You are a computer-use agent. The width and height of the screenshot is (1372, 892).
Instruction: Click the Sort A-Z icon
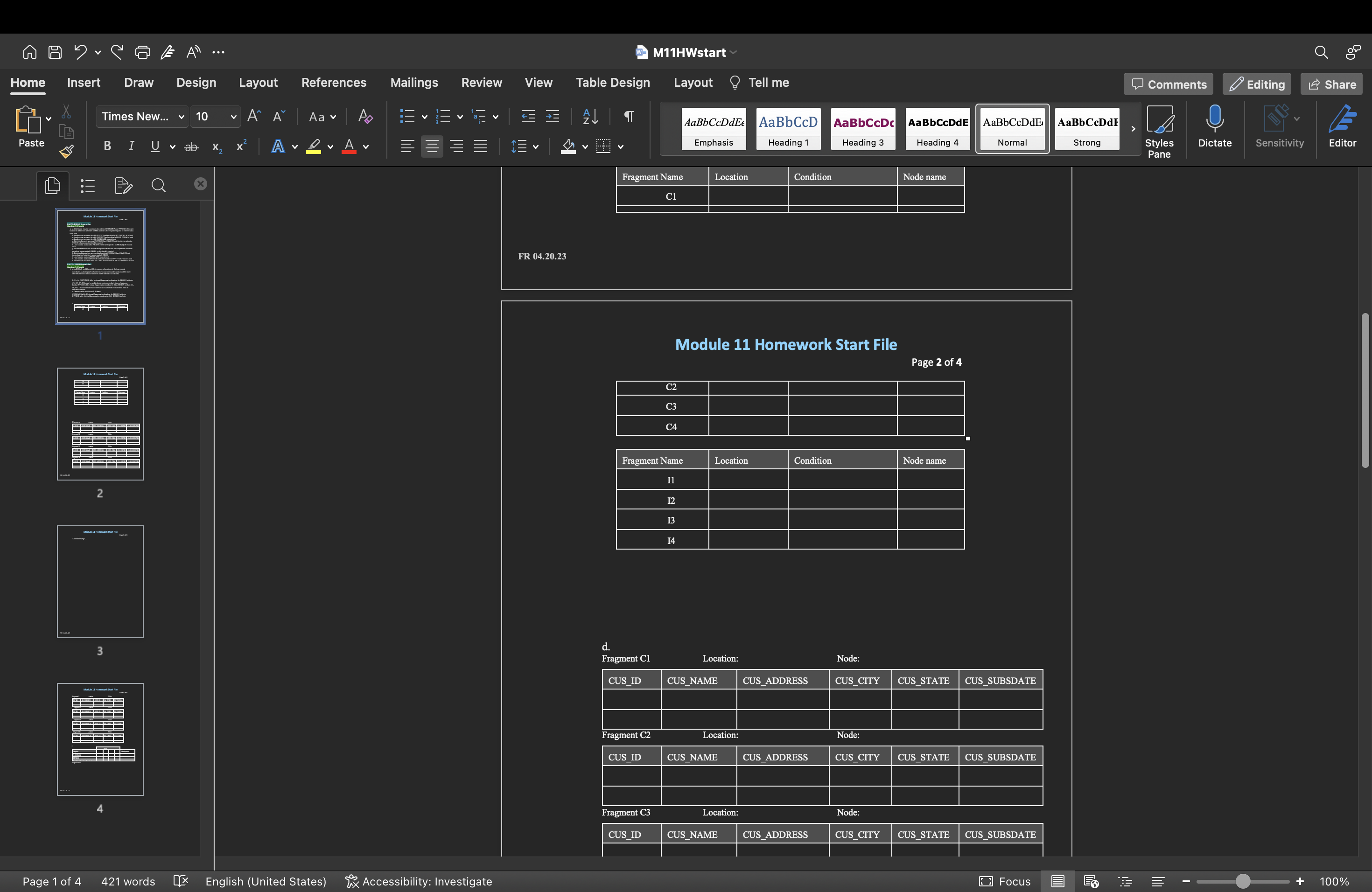(x=590, y=116)
